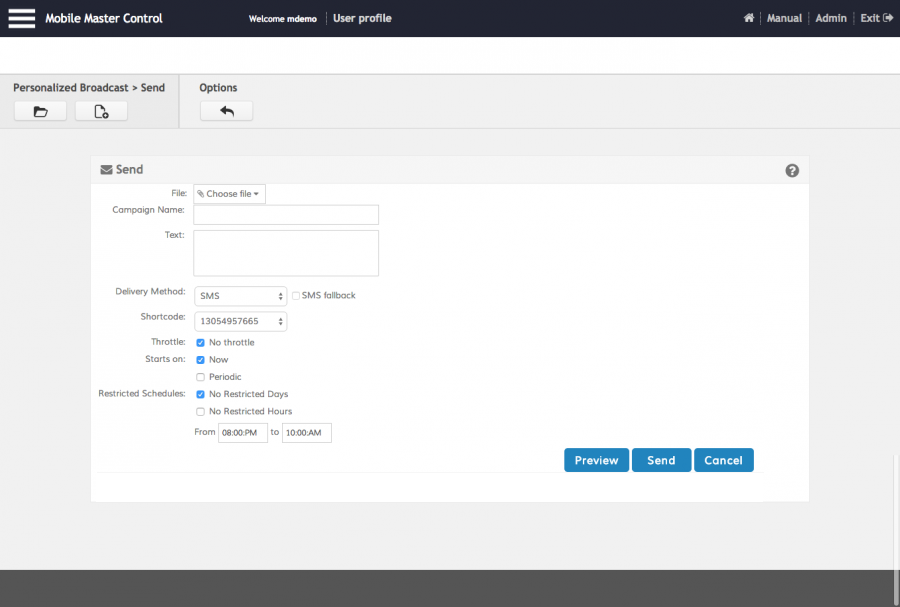Toggle the Periodic start checkbox
900x607 pixels.
pyautogui.click(x=201, y=377)
